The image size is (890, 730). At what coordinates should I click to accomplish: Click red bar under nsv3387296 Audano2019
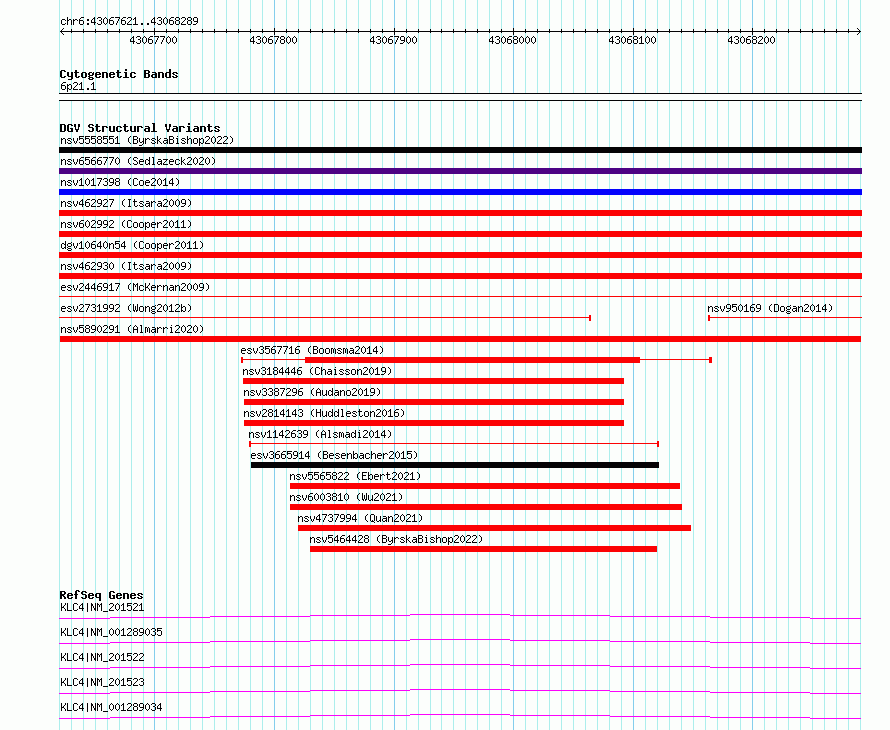click(434, 402)
